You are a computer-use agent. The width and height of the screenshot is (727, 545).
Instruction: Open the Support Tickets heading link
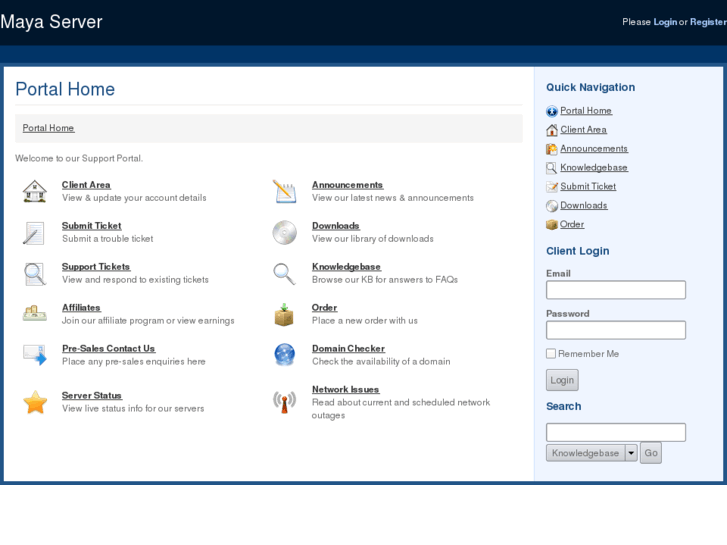point(96,267)
